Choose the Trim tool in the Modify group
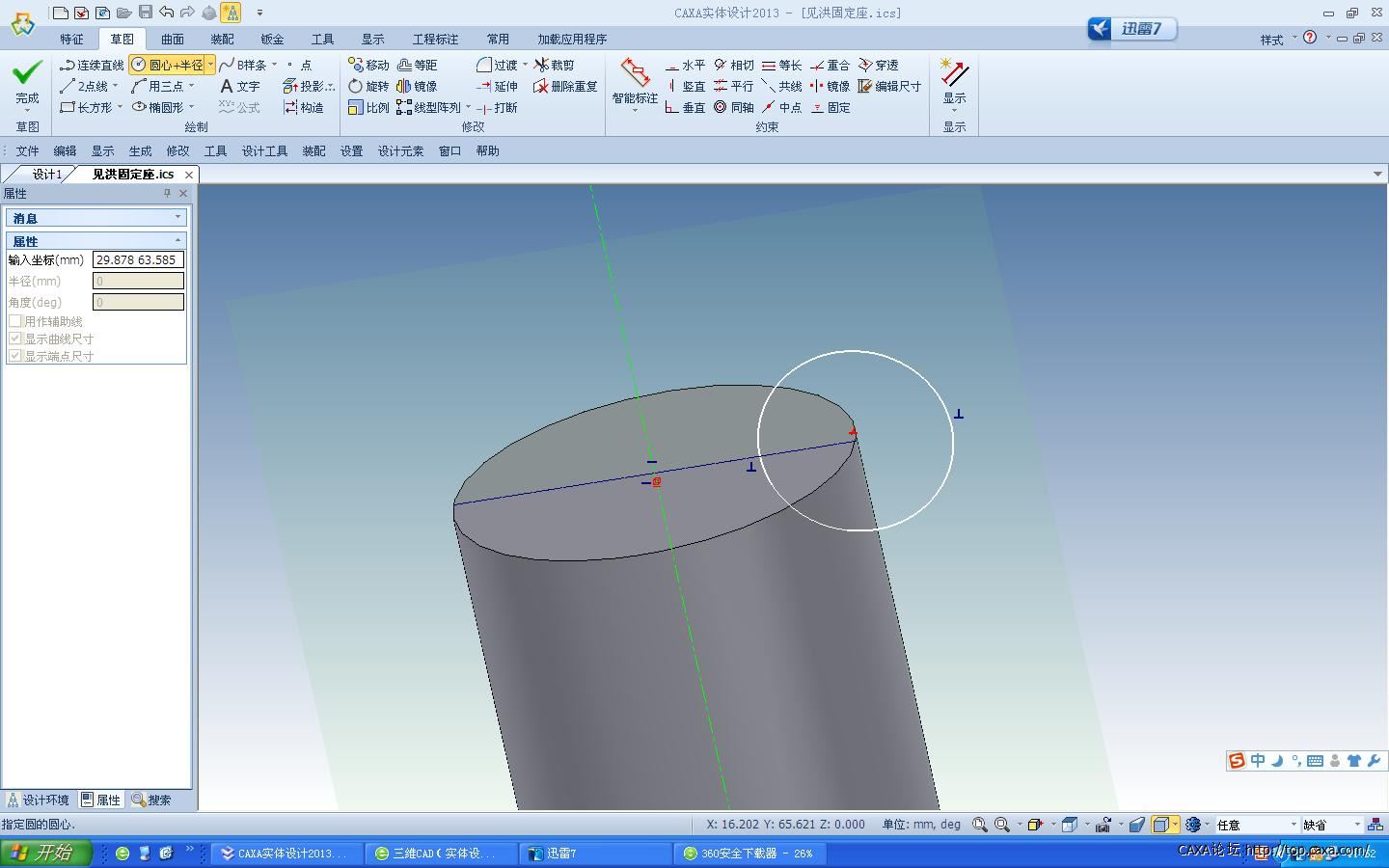This screenshot has width=1389, height=868. pos(555,65)
